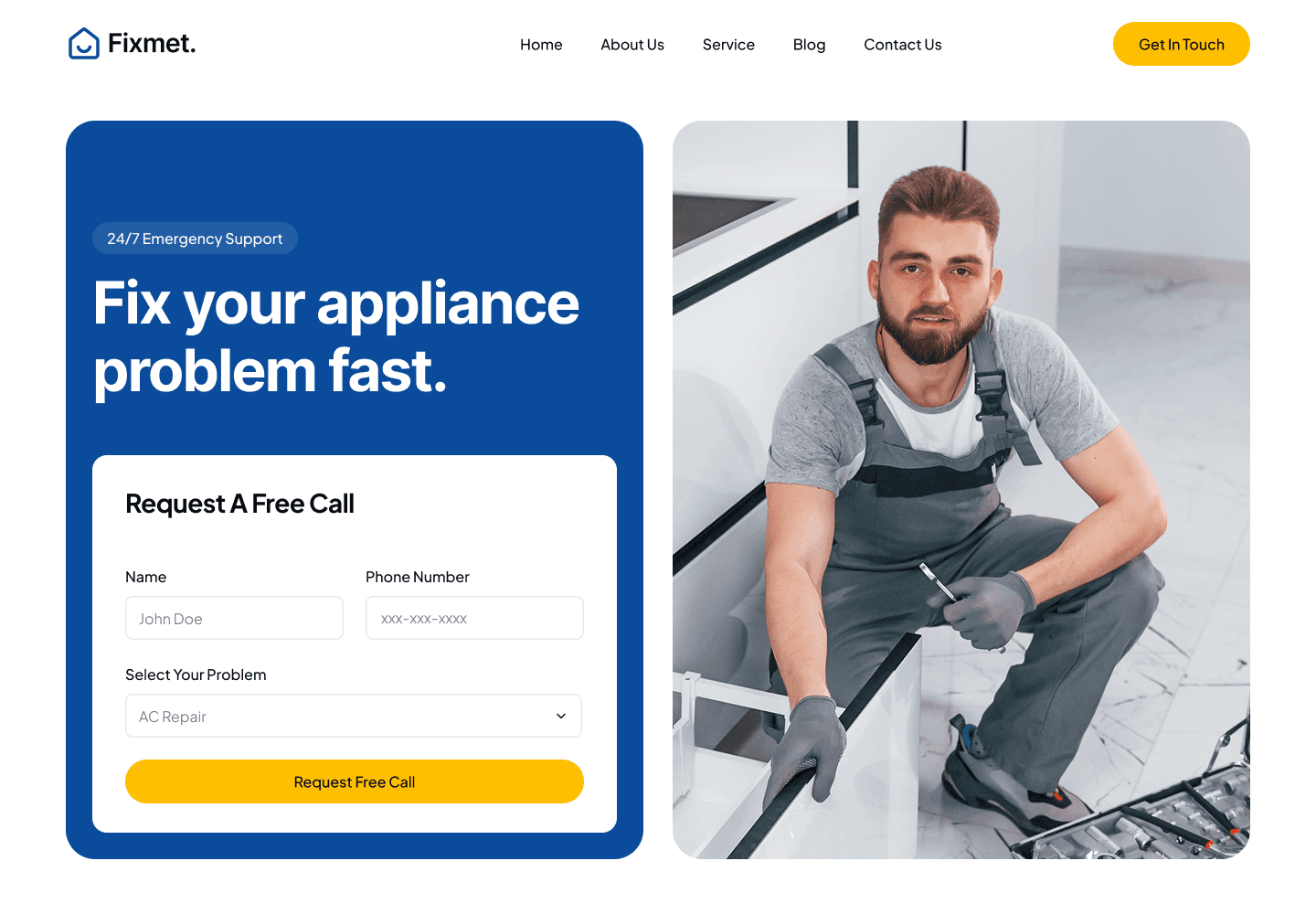This screenshot has height=914, width=1316.
Task: Click the Request A Free Call heading
Action: pos(239,504)
